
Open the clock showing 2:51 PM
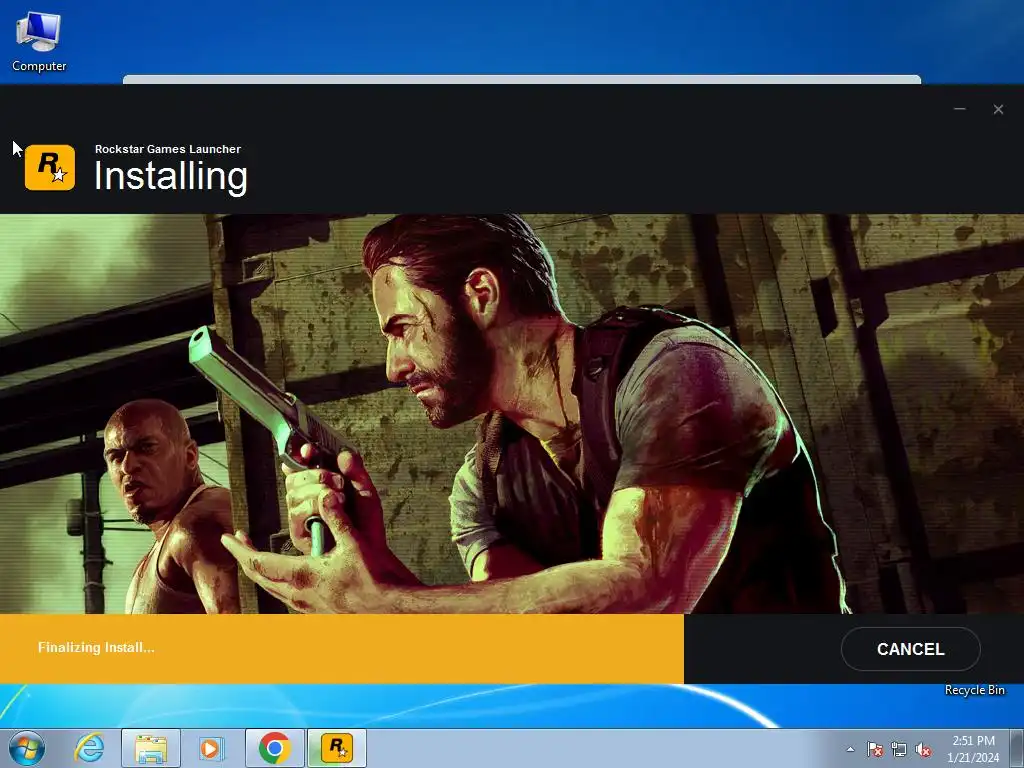973,748
